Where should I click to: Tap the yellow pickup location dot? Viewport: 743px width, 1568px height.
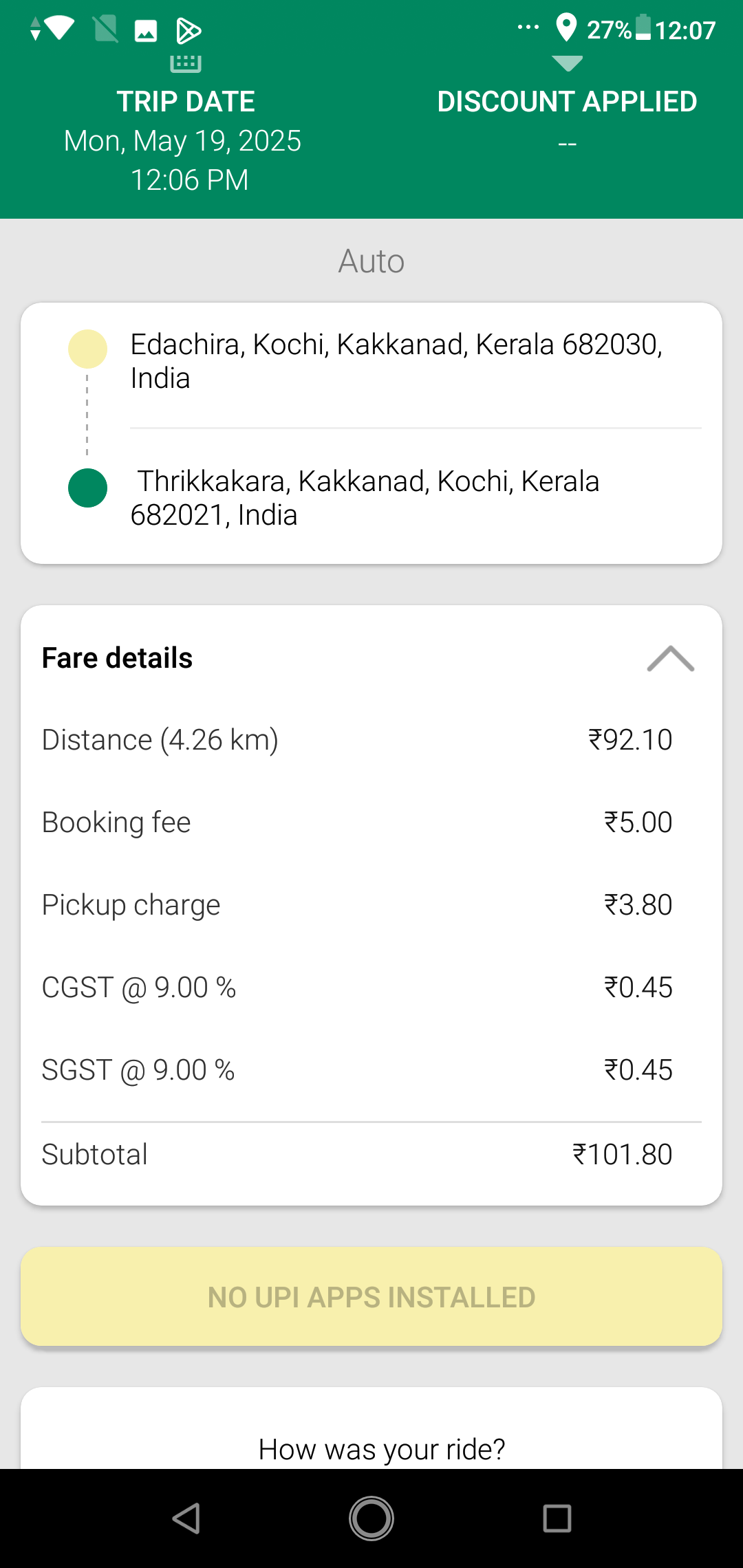tap(87, 349)
